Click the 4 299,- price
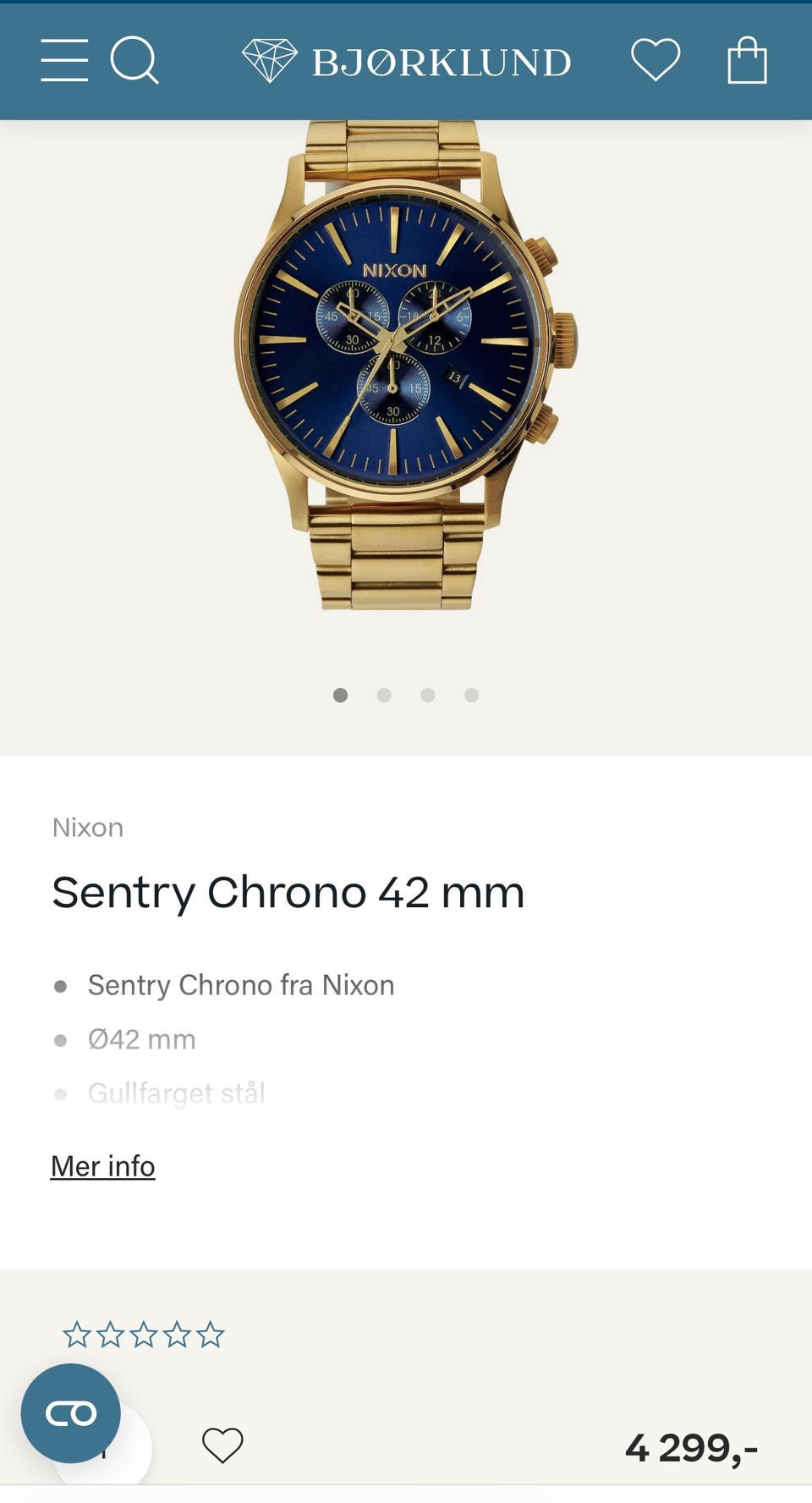Screen dimensions: 812x1503 click(691, 1447)
